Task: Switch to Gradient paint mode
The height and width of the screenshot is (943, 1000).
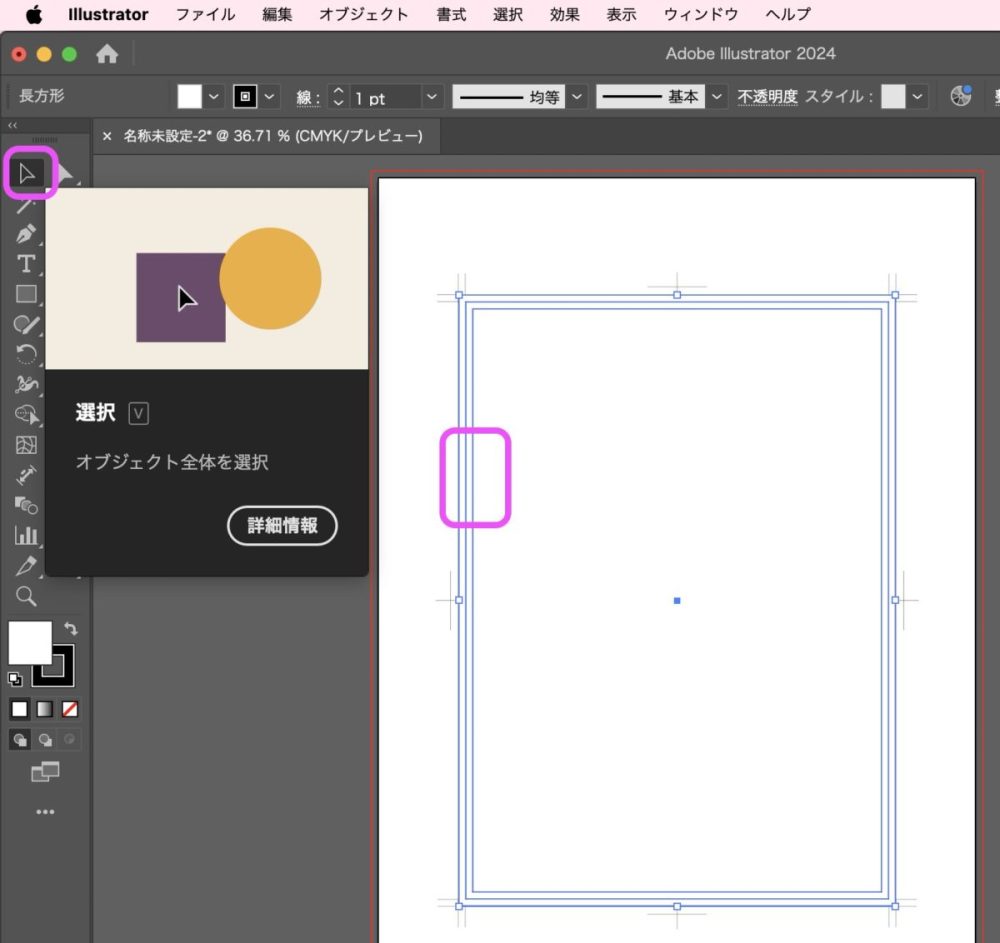Action: pyautogui.click(x=45, y=709)
